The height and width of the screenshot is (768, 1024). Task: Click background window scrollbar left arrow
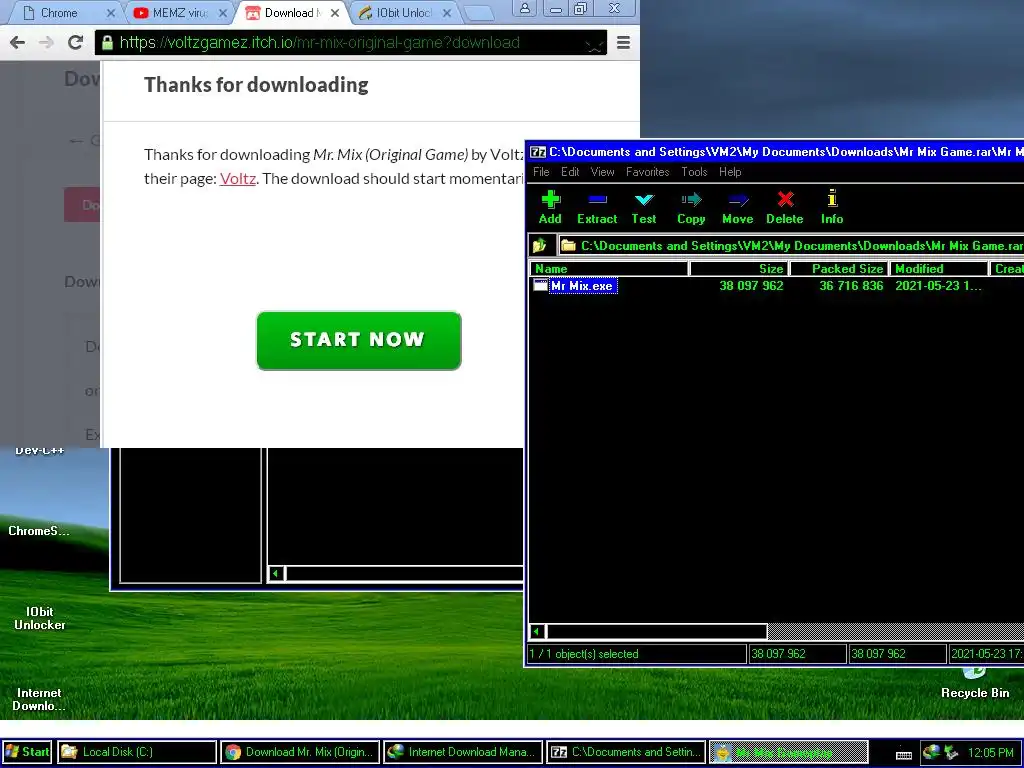point(276,573)
